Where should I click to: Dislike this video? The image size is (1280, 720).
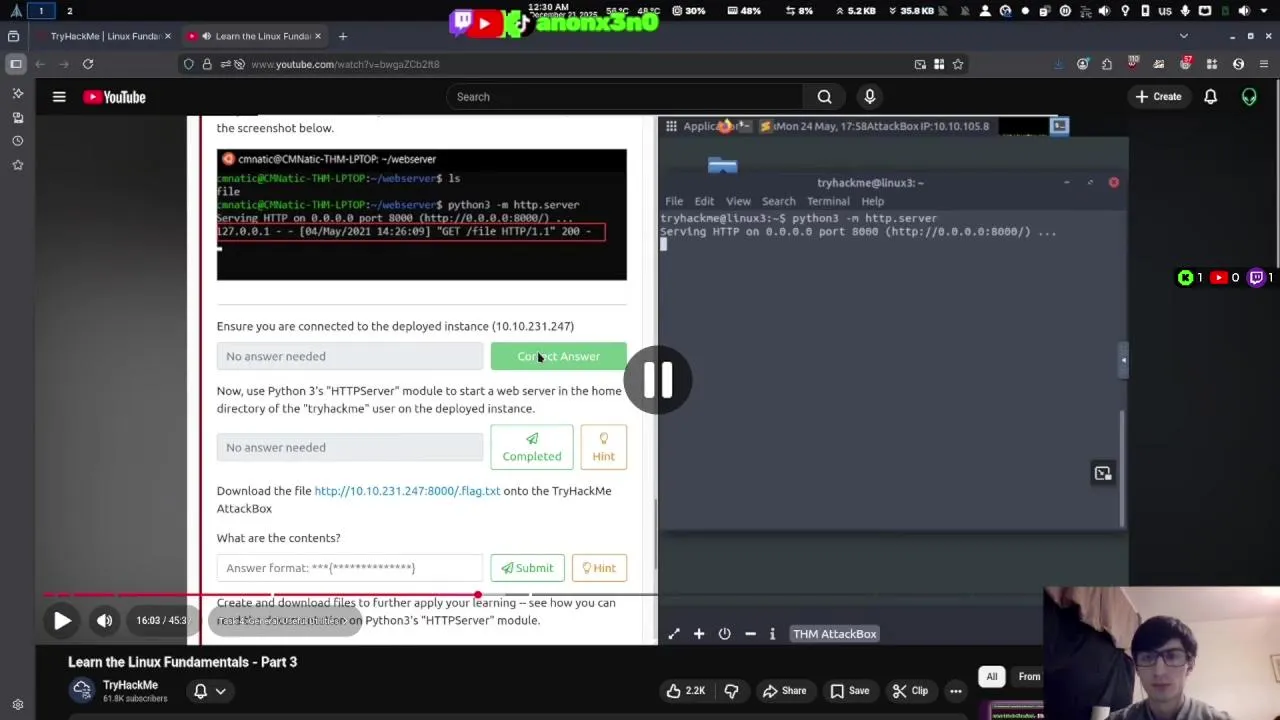click(x=731, y=691)
